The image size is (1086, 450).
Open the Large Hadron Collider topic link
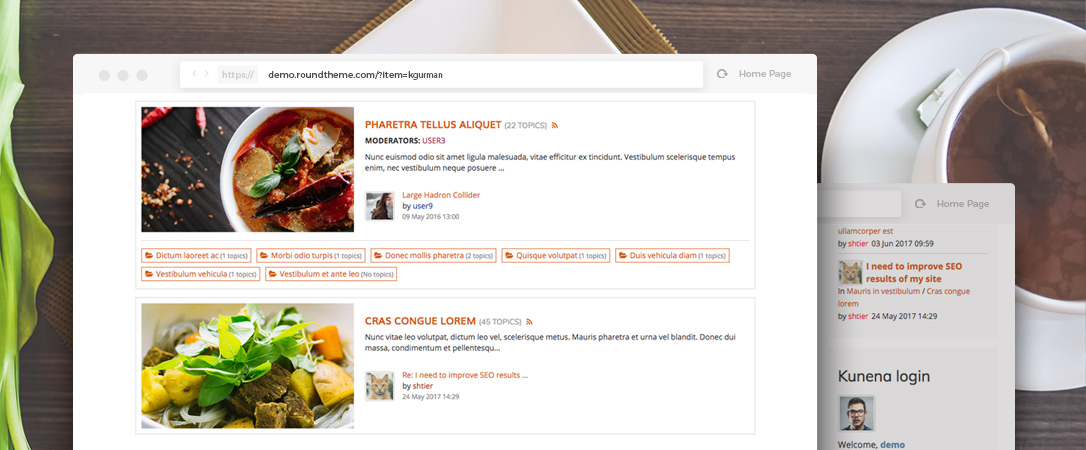point(441,195)
